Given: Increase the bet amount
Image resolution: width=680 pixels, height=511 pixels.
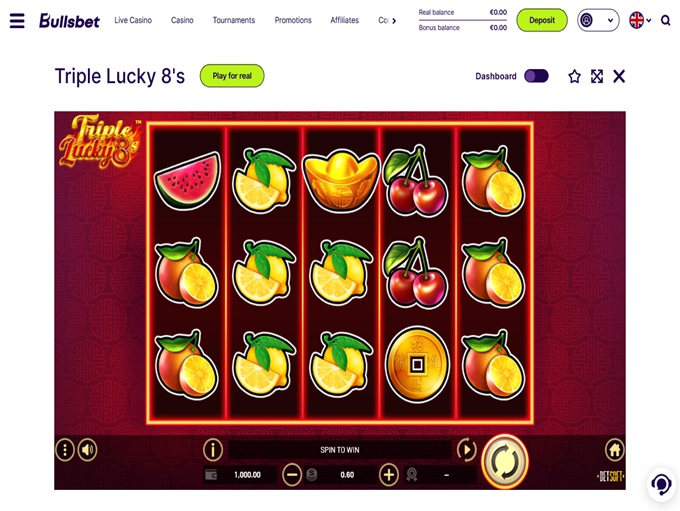Looking at the screenshot, I should [389, 475].
